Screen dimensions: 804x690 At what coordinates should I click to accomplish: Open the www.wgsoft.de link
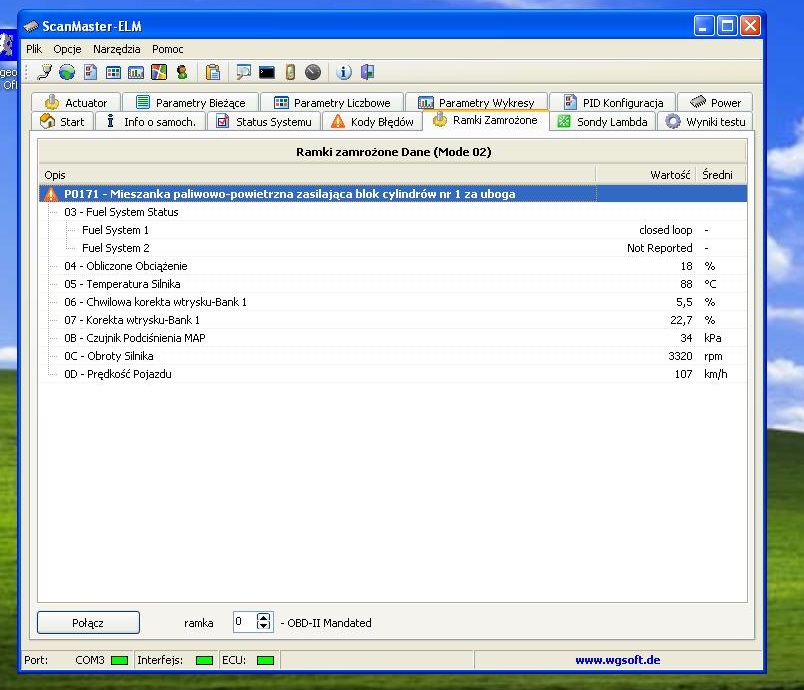(x=617, y=660)
